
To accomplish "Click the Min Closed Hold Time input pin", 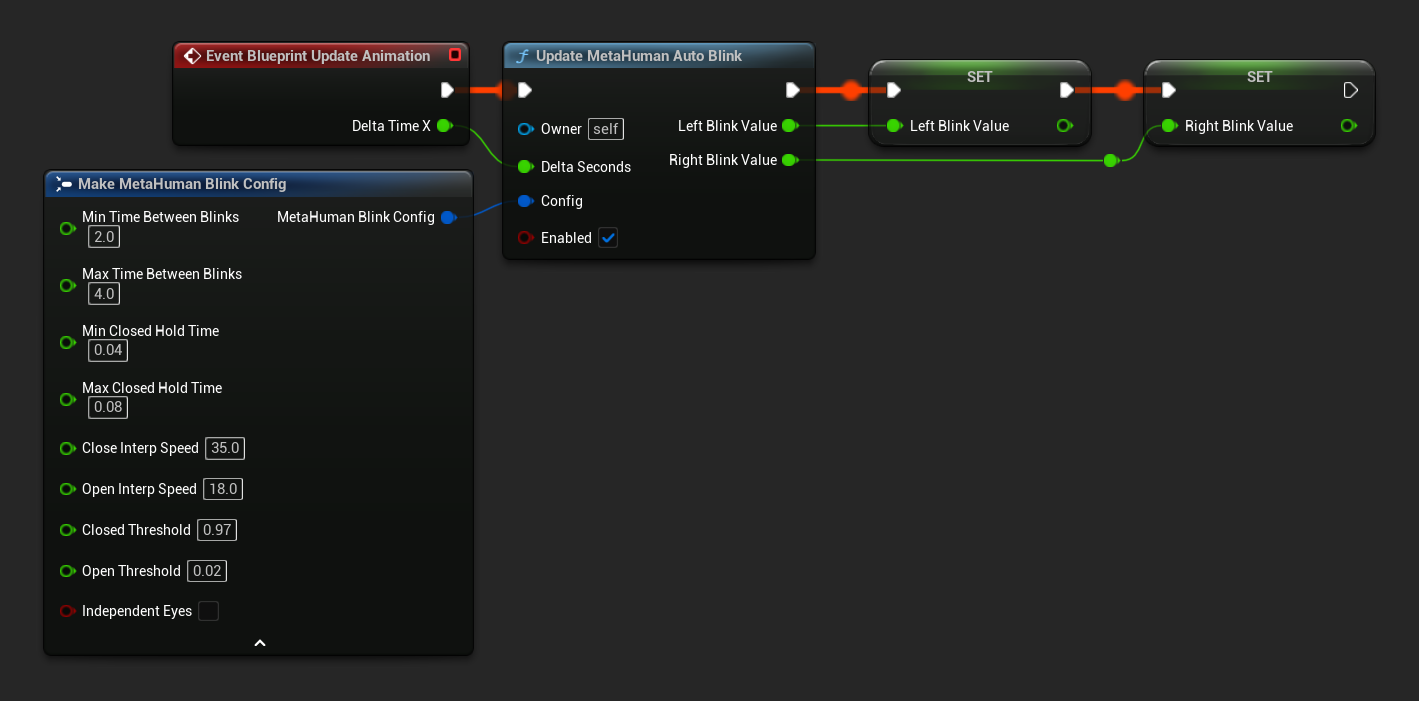I will (67, 343).
